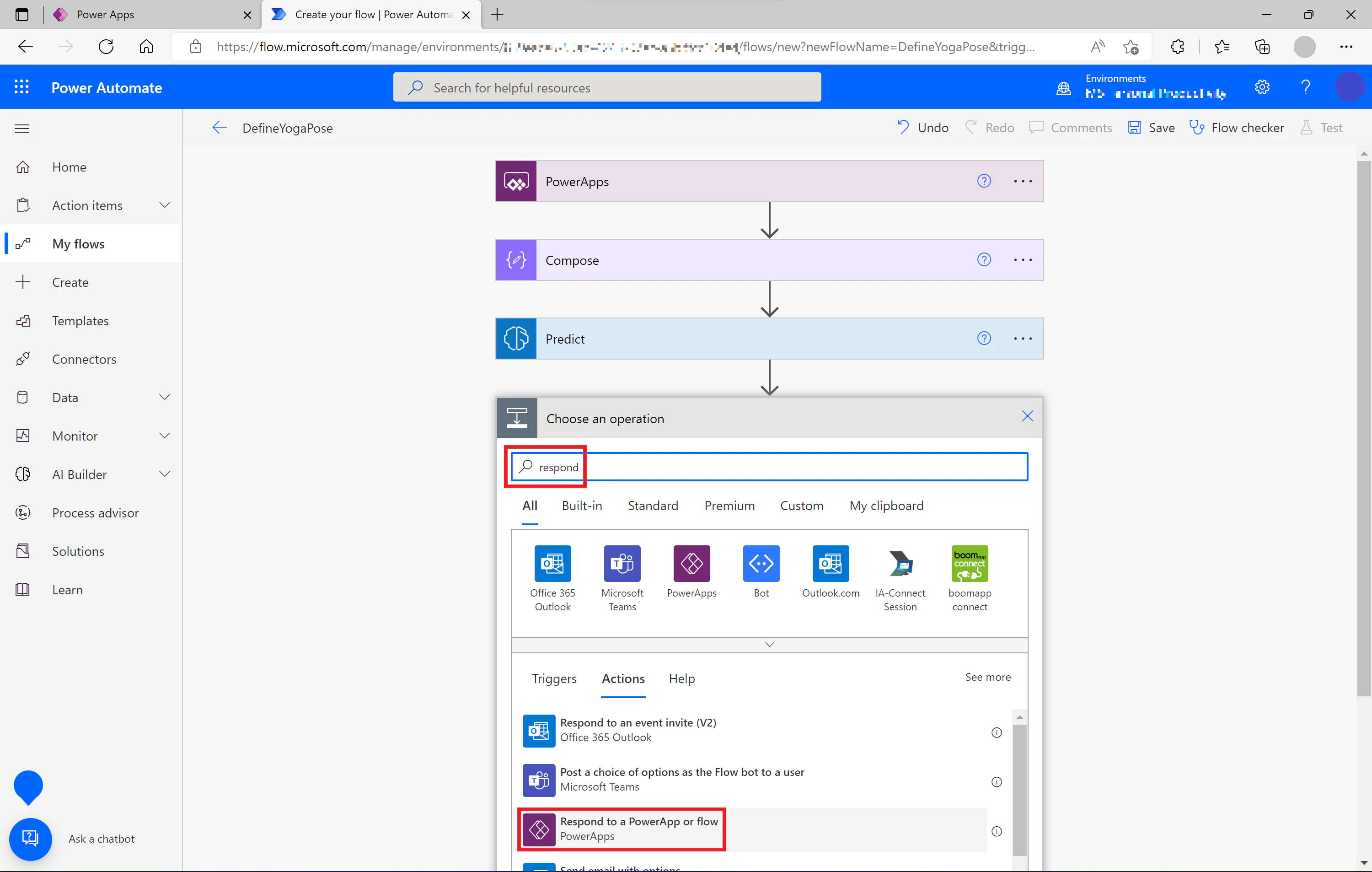The width and height of the screenshot is (1372, 872).
Task: Click the PowerApps trigger help icon
Action: pos(984,181)
